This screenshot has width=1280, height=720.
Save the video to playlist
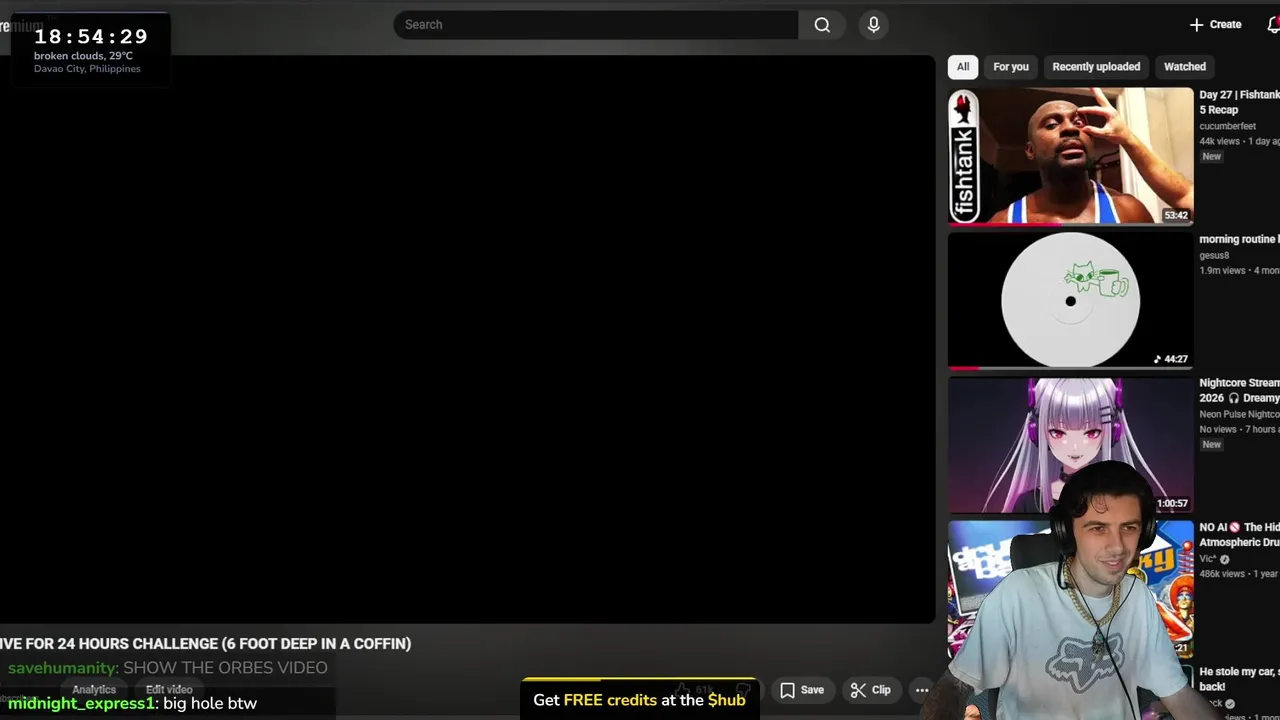(802, 690)
